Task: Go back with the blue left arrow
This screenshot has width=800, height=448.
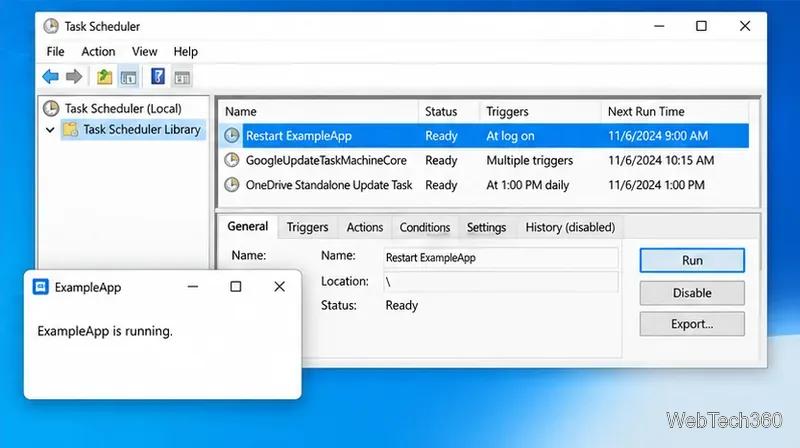Action: pyautogui.click(x=50, y=77)
